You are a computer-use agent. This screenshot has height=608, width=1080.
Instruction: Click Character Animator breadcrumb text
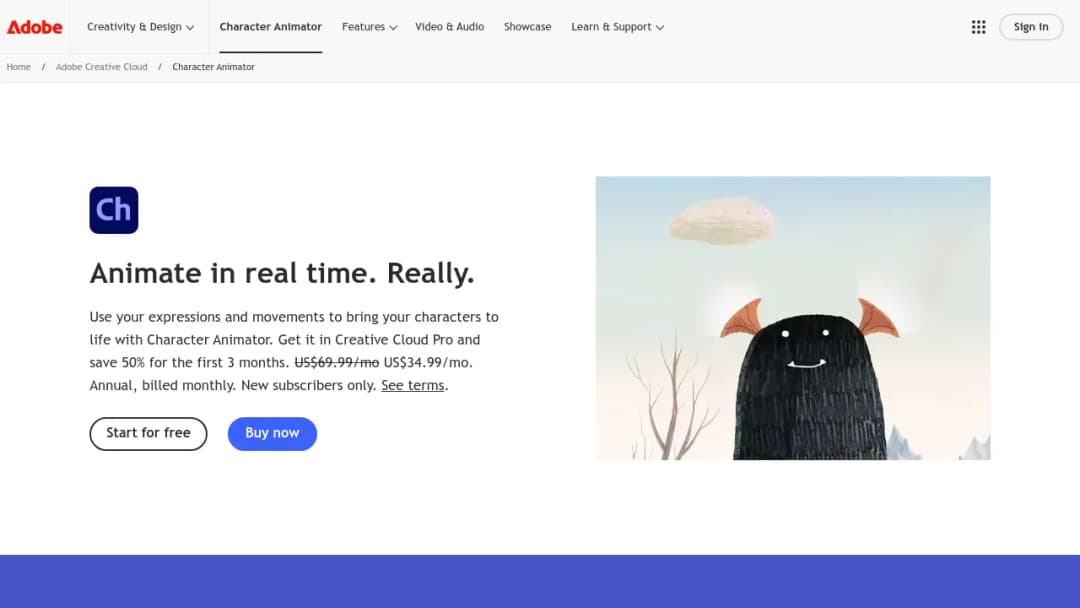tap(214, 67)
